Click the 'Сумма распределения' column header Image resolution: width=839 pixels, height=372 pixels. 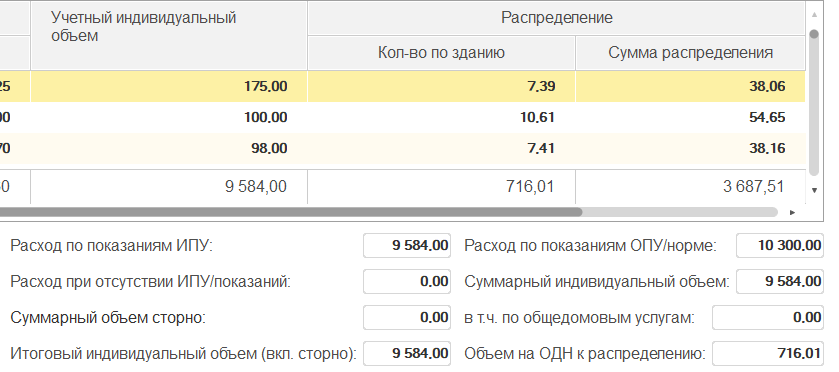pos(690,53)
